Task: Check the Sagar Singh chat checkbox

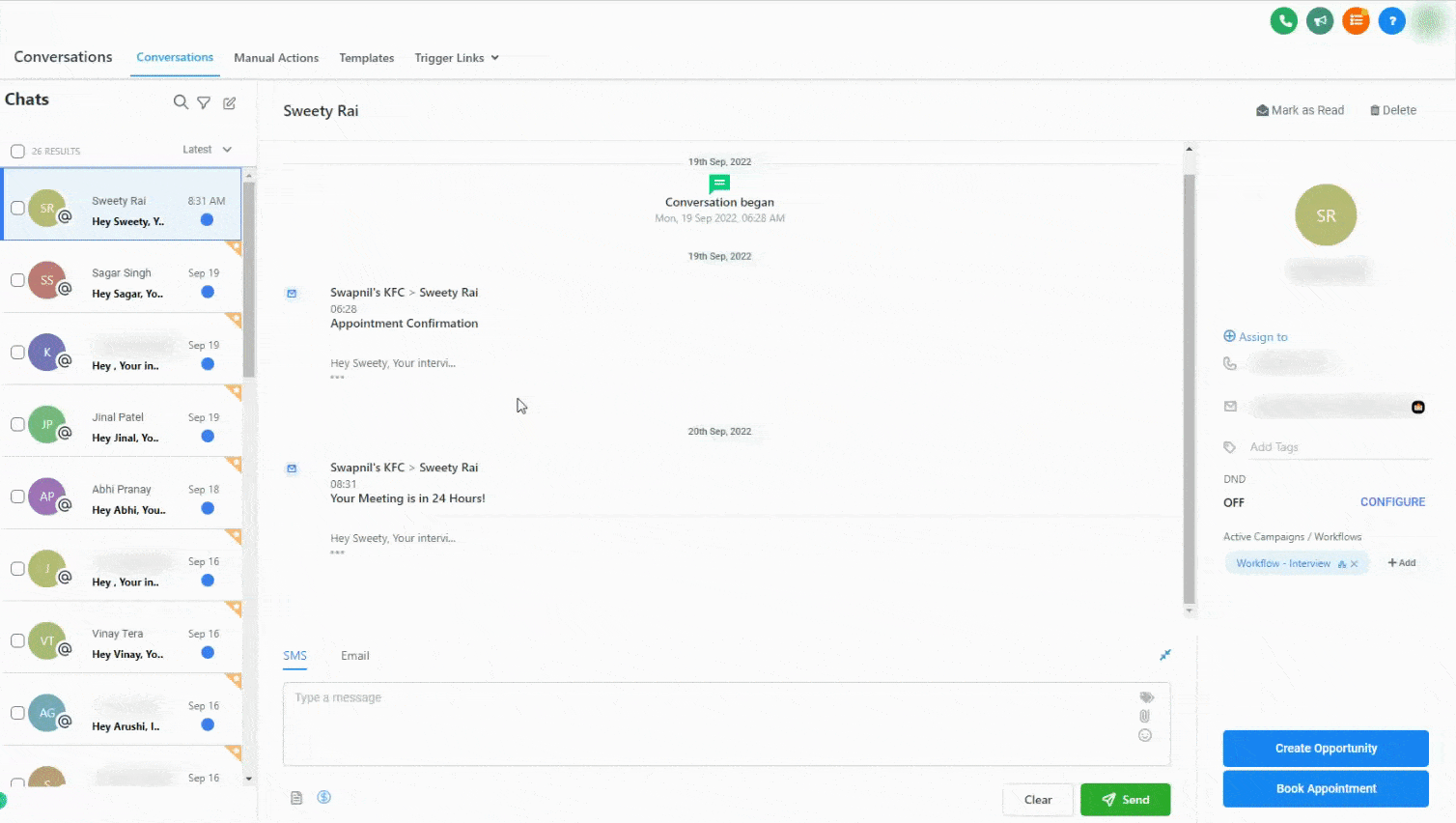Action: tap(17, 280)
